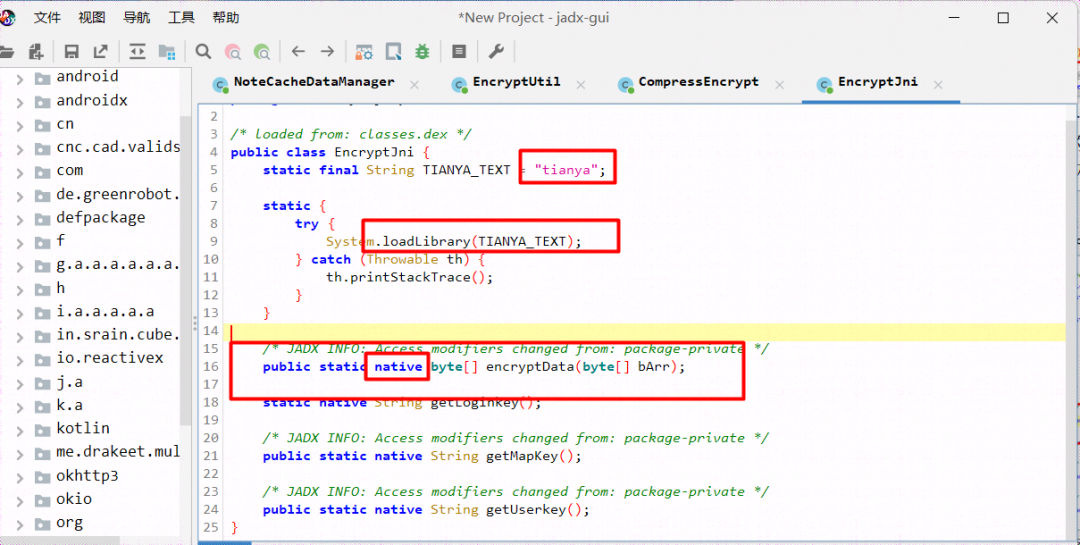The image size is (1080, 545).
Task: Open Preferences with the wrench icon
Action: coord(496,51)
